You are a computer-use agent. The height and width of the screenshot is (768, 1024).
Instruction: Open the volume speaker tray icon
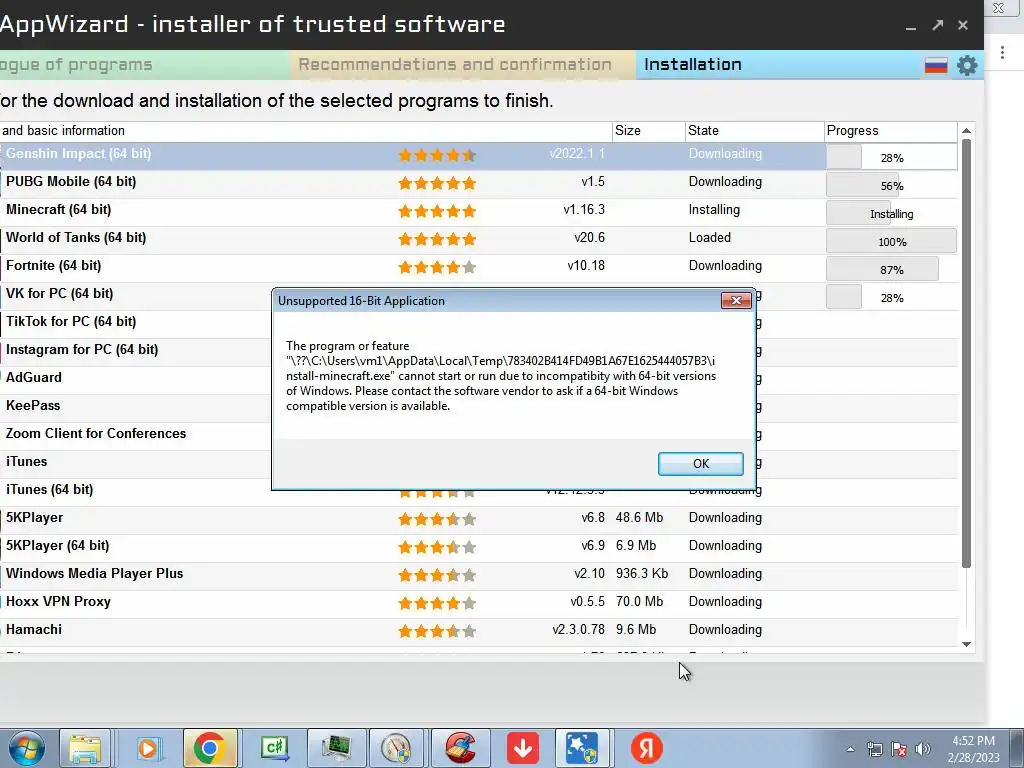(x=923, y=749)
